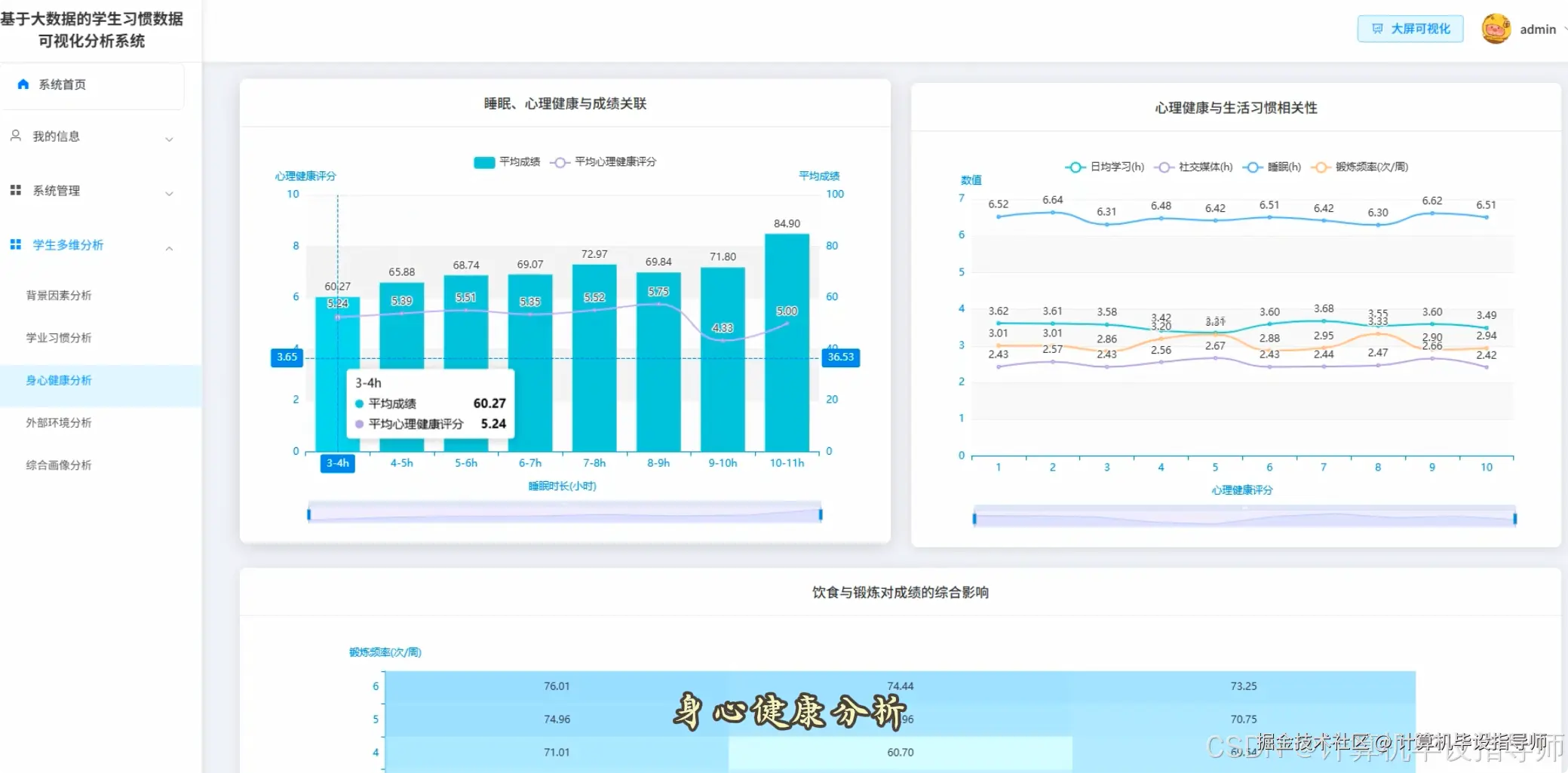Click the screen icon in 大屏可视化 button
The image size is (1568, 773).
(1377, 29)
